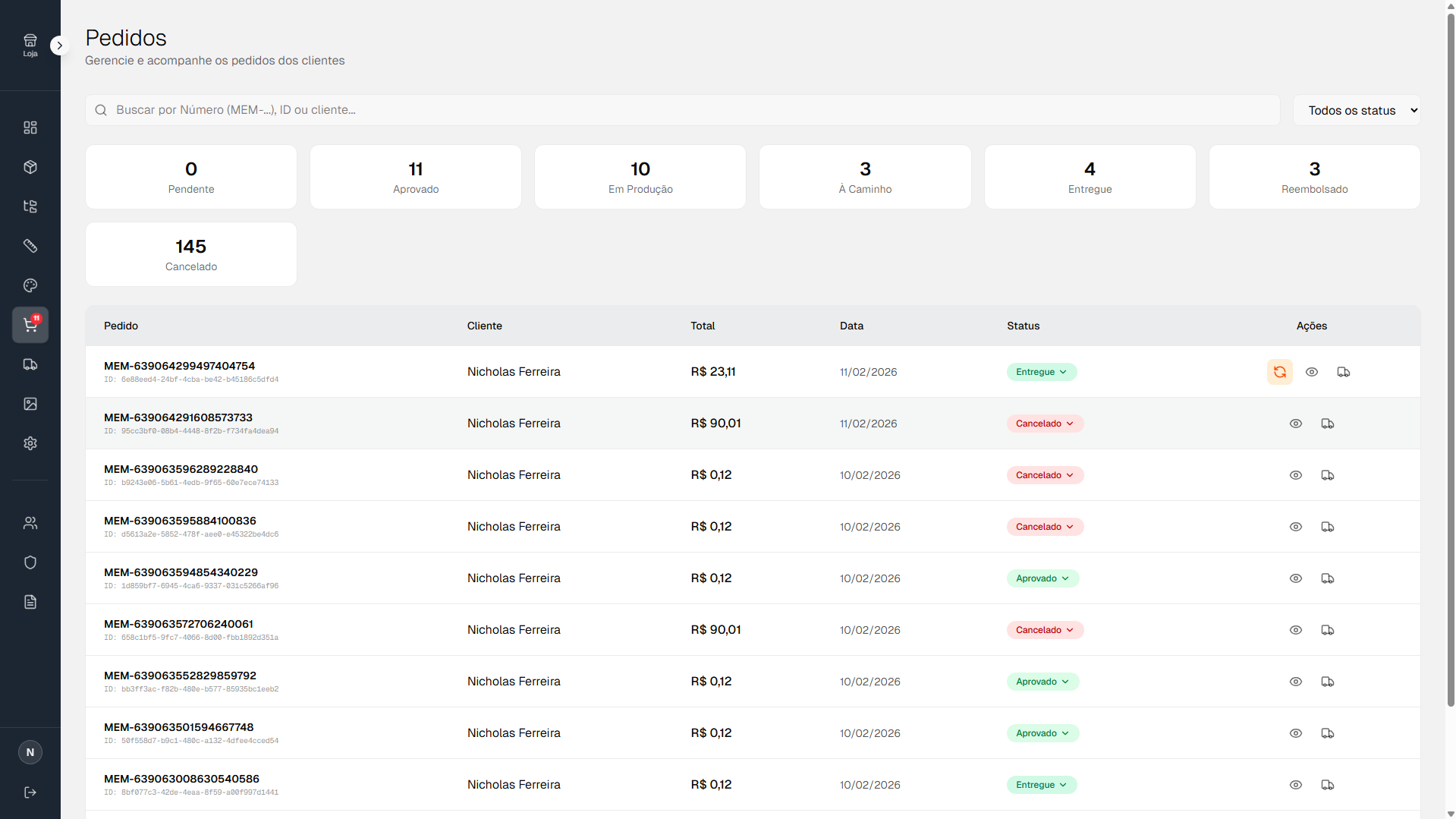The width and height of the screenshot is (1456, 819).
Task: View details eye icon for order MEM-639063596289228840
Action: [1296, 475]
